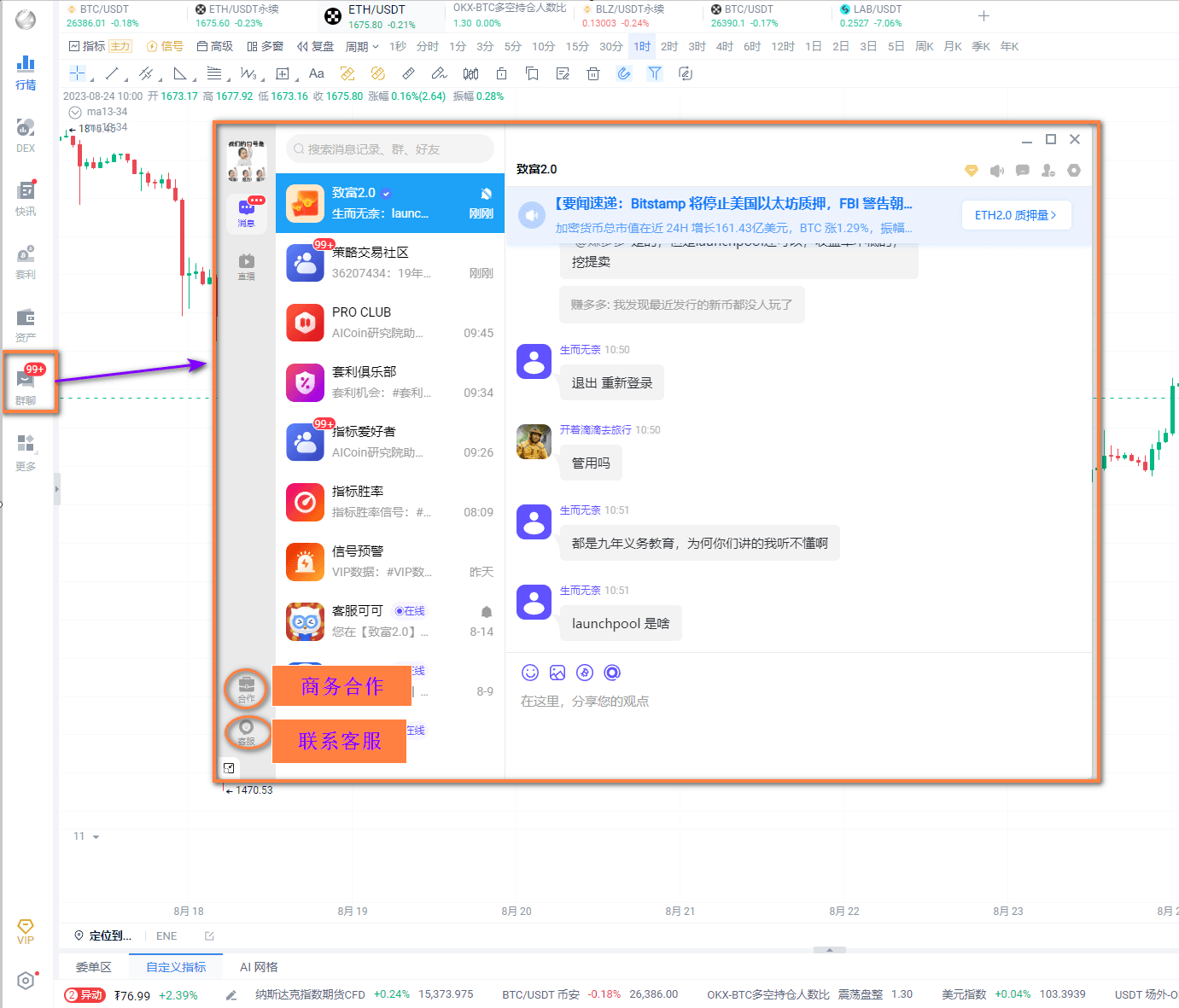Click the 客服 customer service icon

pos(246,732)
